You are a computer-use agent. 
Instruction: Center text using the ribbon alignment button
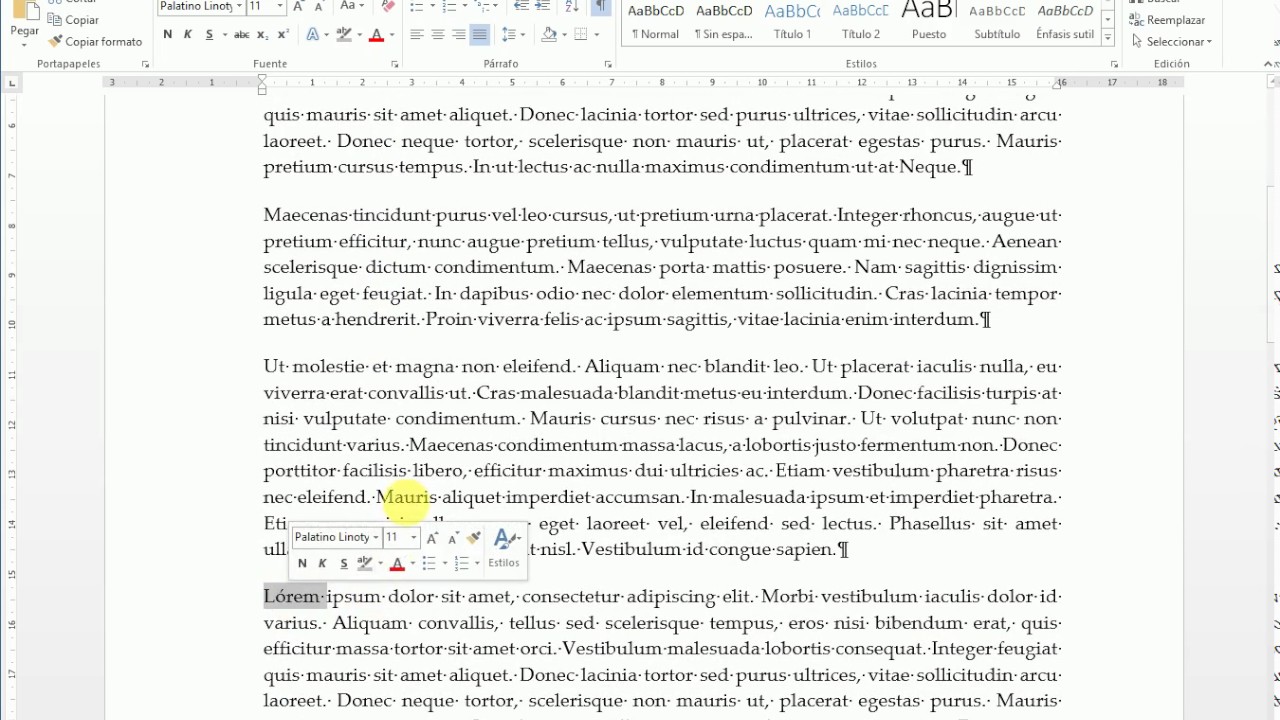(x=437, y=35)
